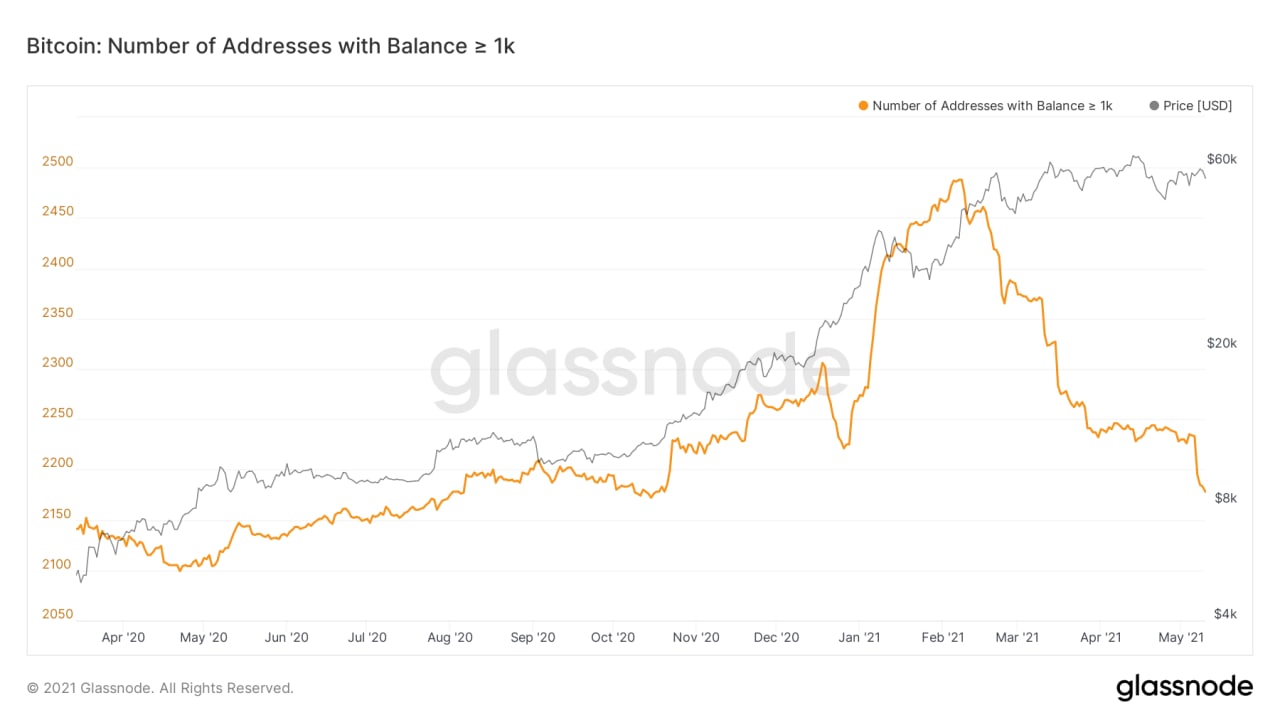Viewport: 1280px width, 720px height.
Task: Click the 2300 left axis value
Action: (57, 363)
